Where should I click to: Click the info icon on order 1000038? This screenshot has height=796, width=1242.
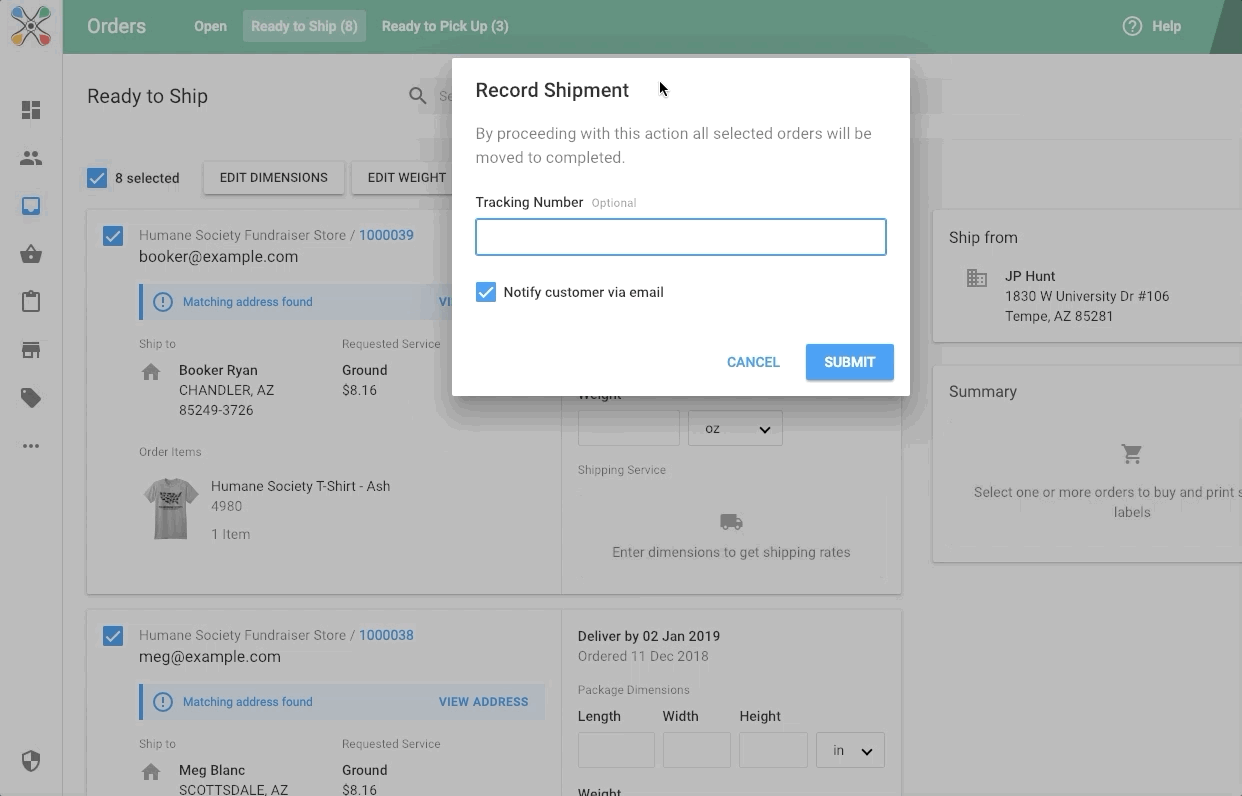coord(162,702)
